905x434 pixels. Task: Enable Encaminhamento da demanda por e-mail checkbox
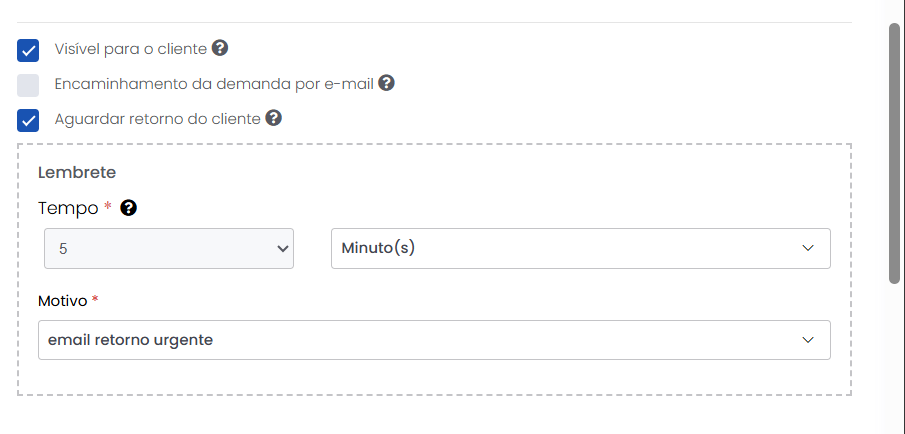28,85
